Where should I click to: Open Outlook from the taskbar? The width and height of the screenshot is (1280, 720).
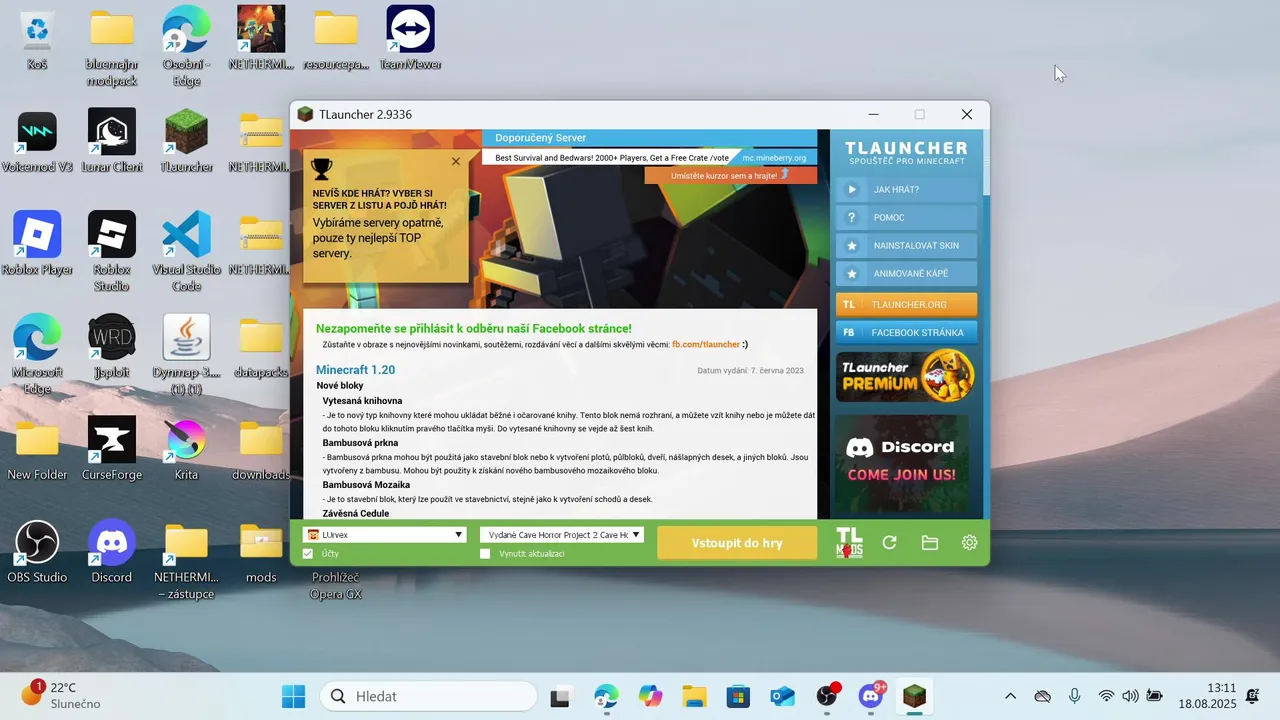pos(782,696)
